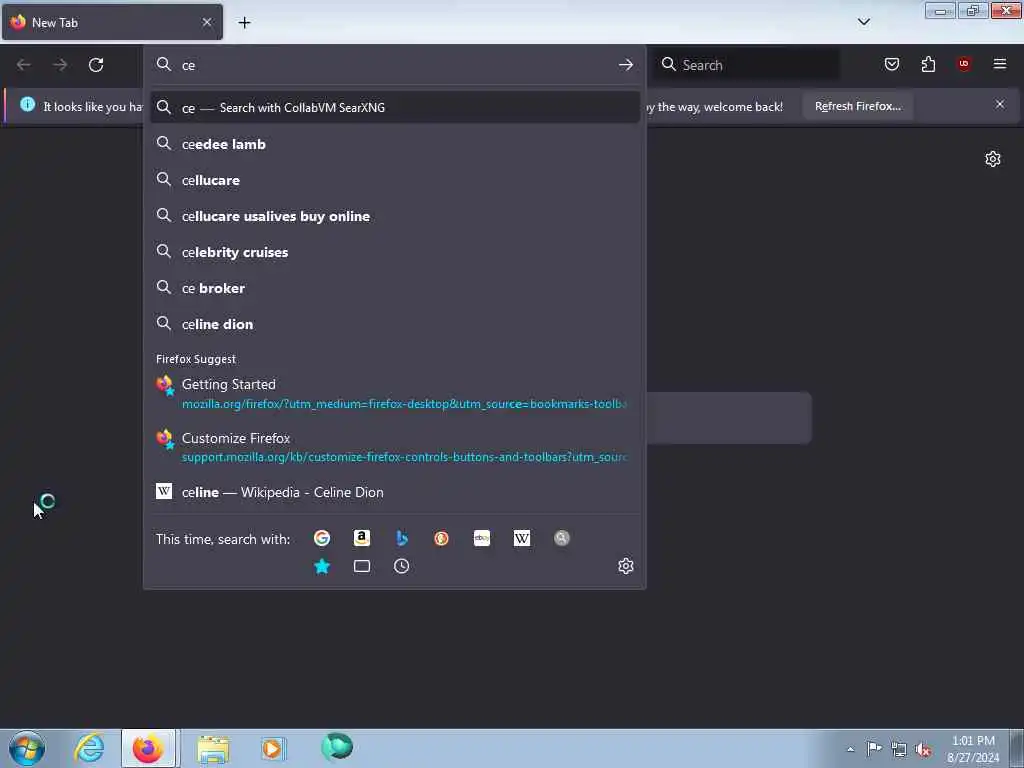Search bookmarks using the star icon
The width and height of the screenshot is (1024, 768).
click(322, 566)
